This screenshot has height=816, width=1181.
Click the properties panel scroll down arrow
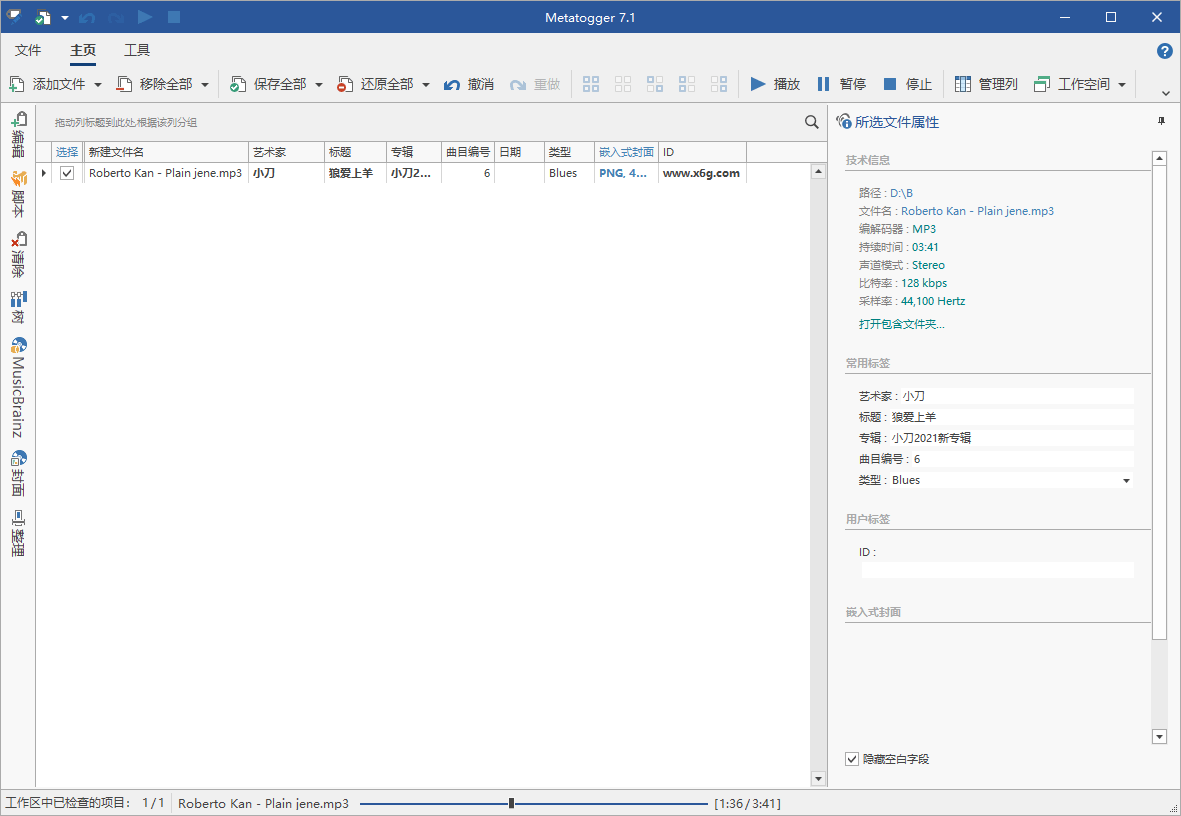[x=1159, y=737]
